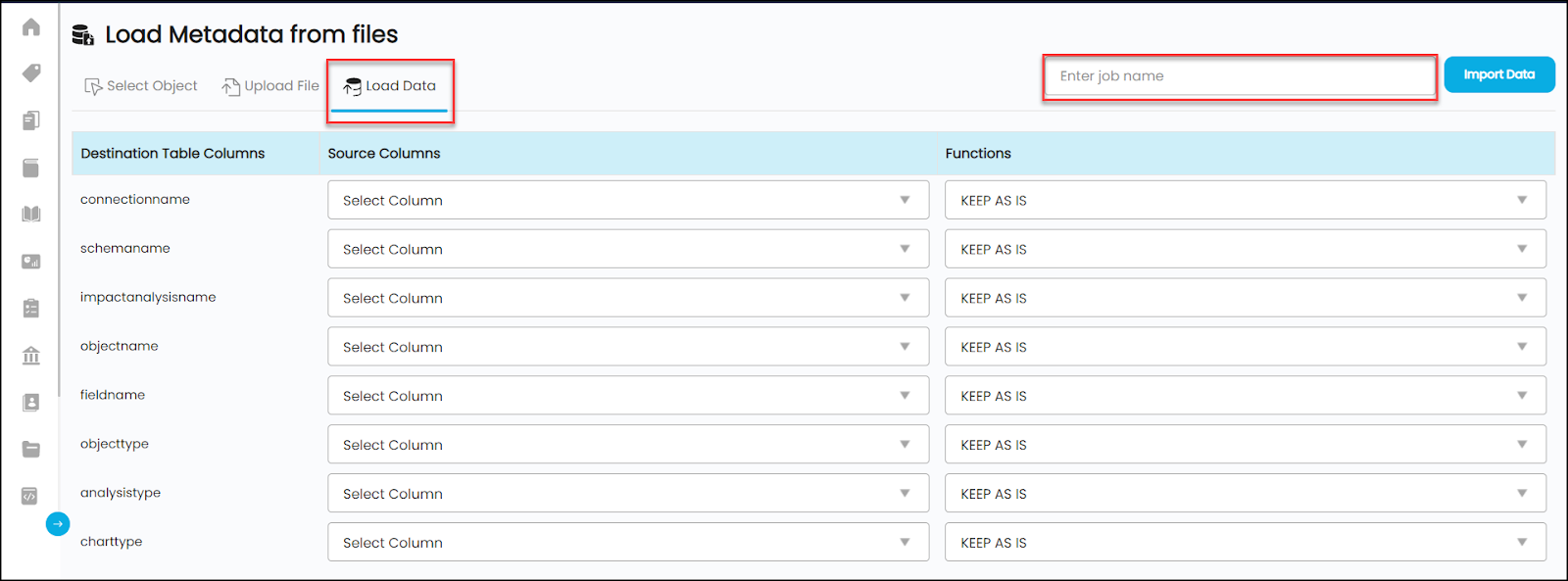
Task: Open Source Column dropdown for charttype
Action: coord(628,543)
